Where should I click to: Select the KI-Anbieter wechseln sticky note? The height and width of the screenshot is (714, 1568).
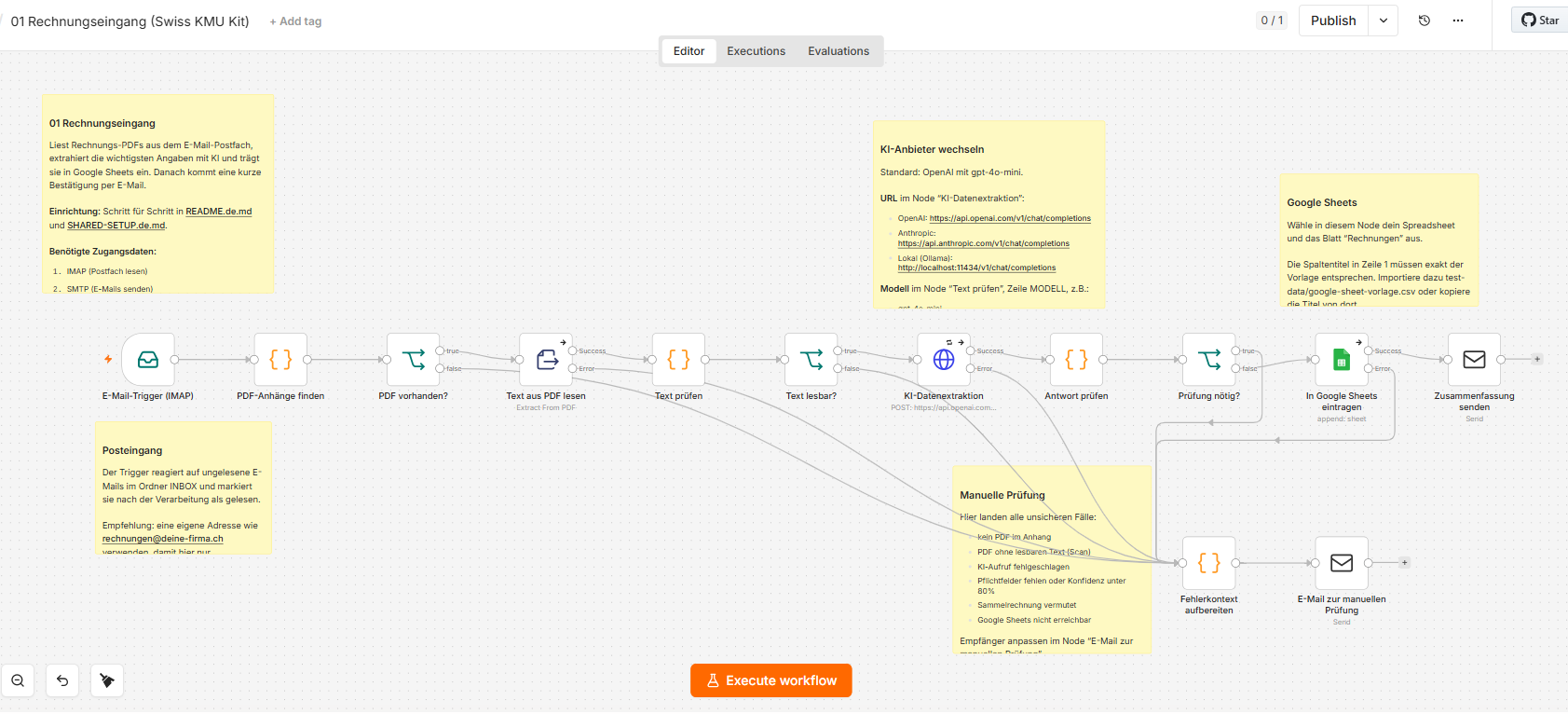tap(989, 214)
